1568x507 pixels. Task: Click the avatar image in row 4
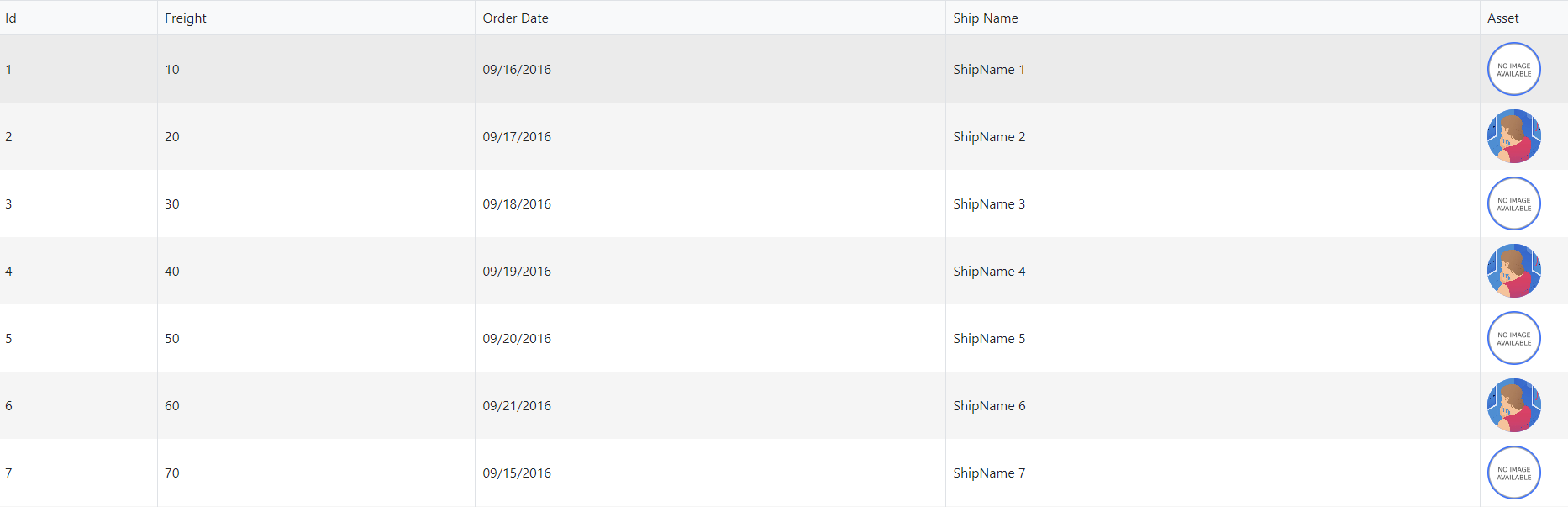pyautogui.click(x=1513, y=271)
